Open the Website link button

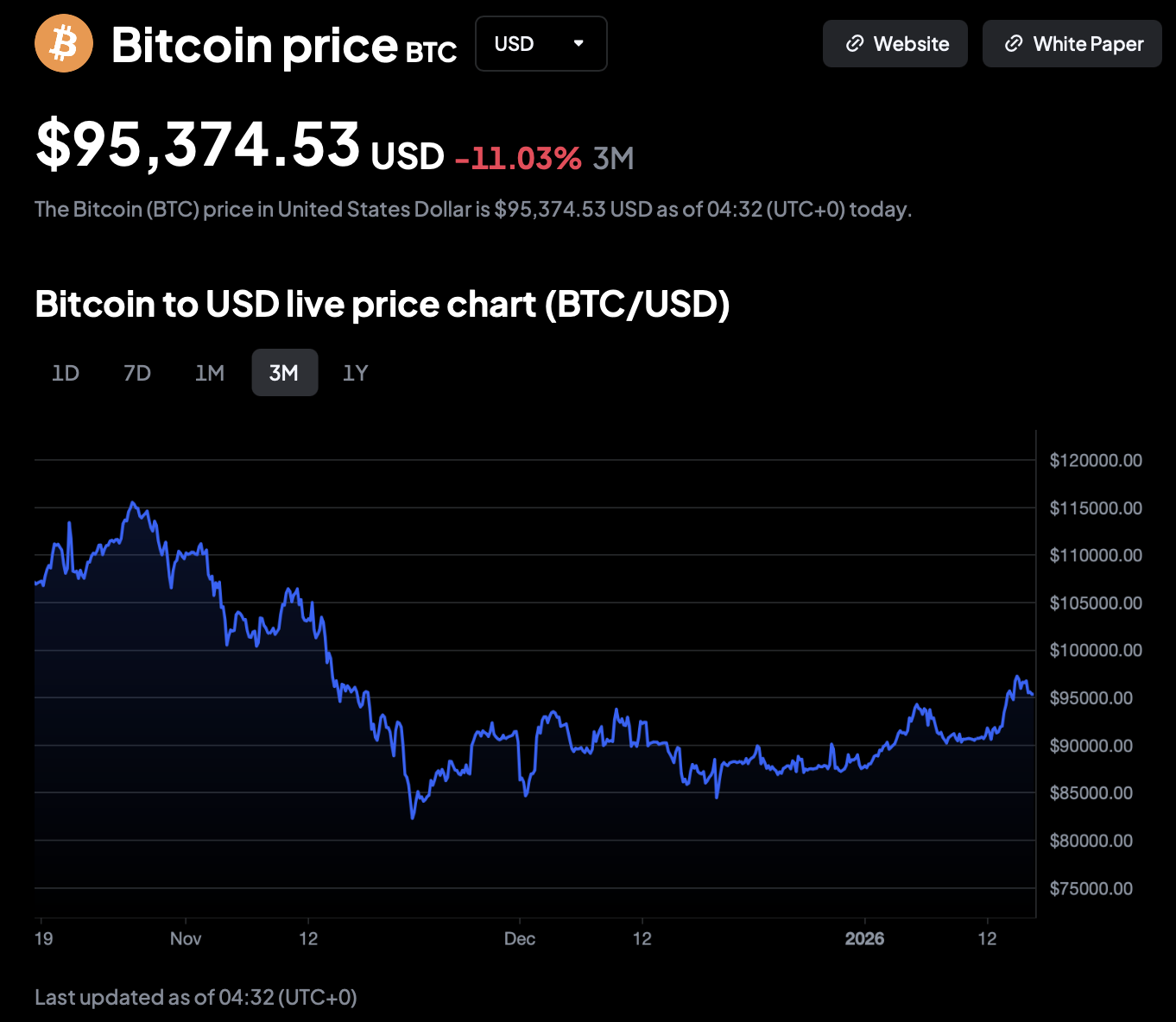(895, 44)
